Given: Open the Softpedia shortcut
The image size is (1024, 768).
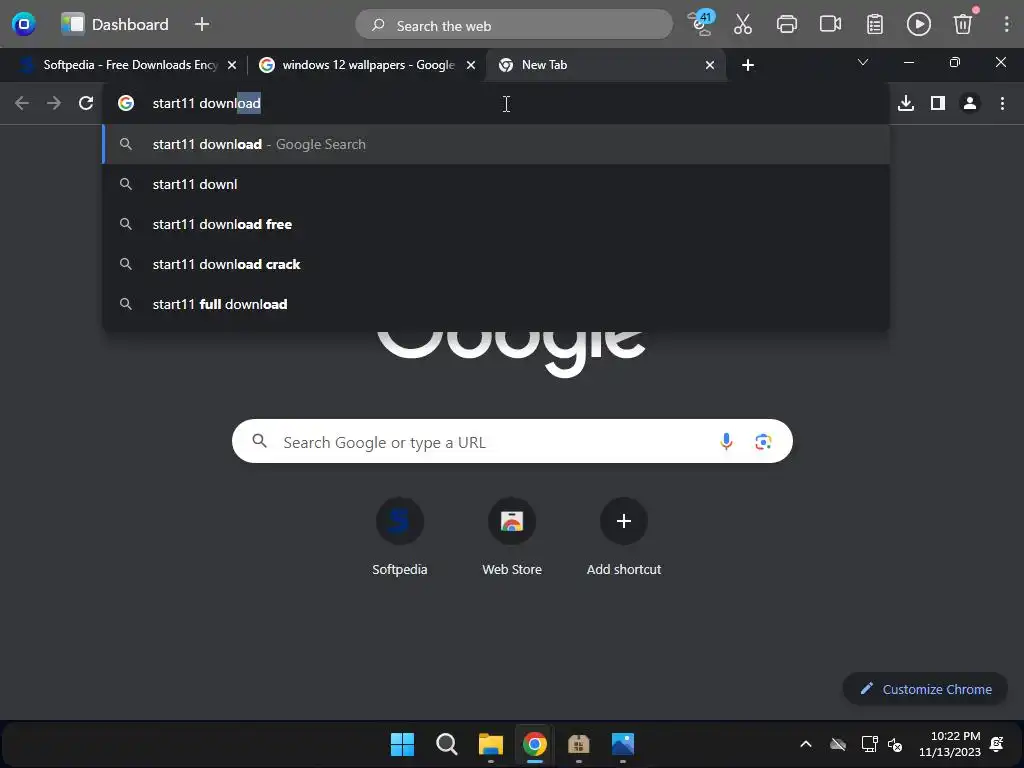Looking at the screenshot, I should point(400,537).
